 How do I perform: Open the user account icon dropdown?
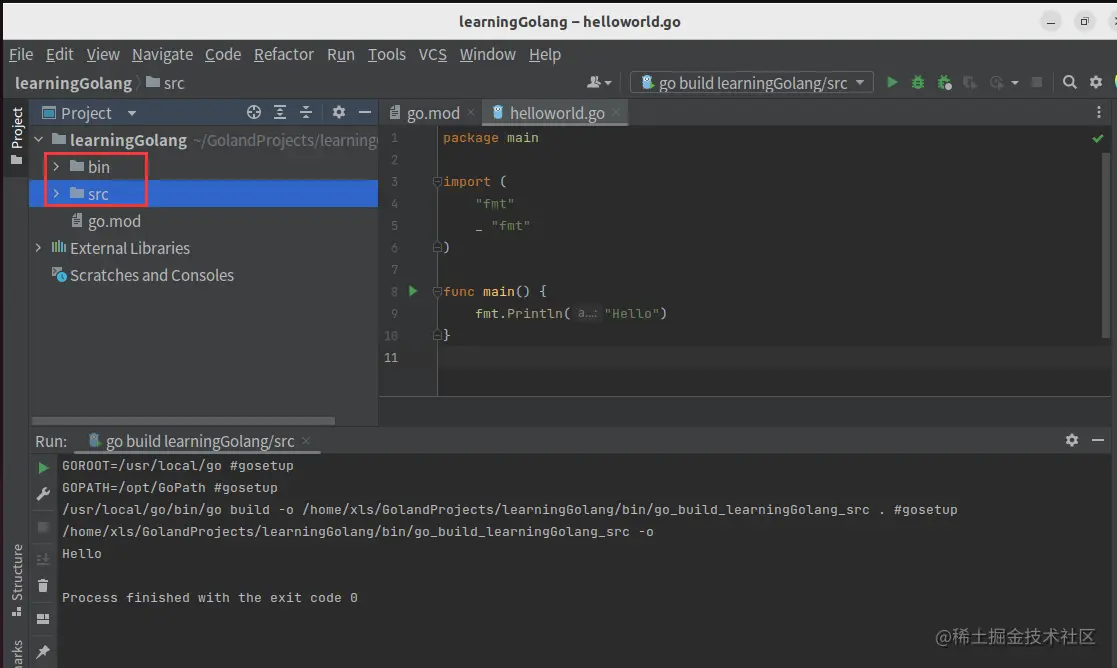click(x=598, y=83)
